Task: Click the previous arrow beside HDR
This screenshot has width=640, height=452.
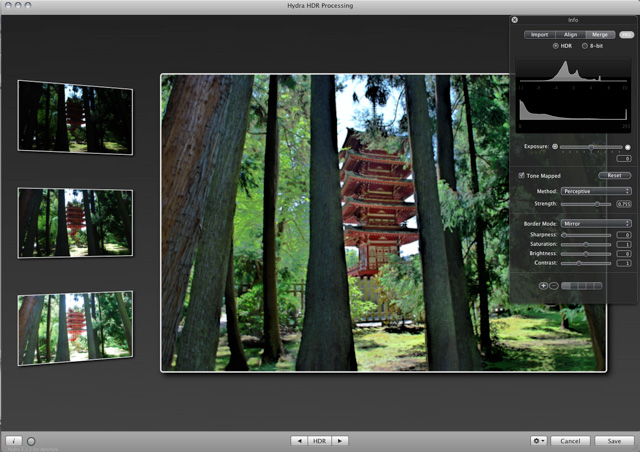Action: [x=299, y=440]
